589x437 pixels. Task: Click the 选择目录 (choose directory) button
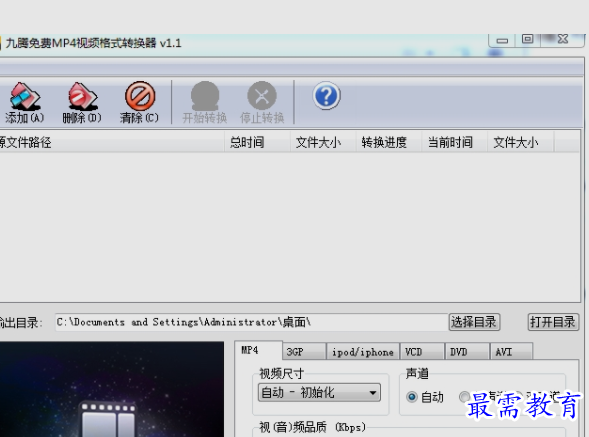(x=474, y=322)
